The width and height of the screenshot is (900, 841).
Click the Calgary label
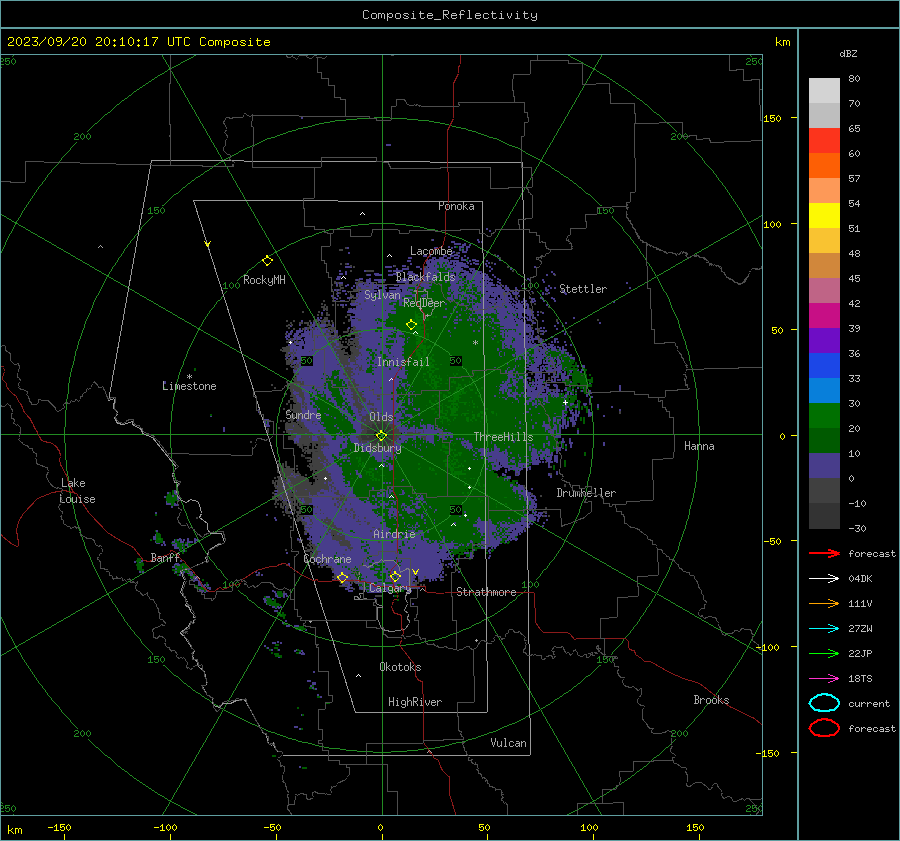tap(390, 588)
